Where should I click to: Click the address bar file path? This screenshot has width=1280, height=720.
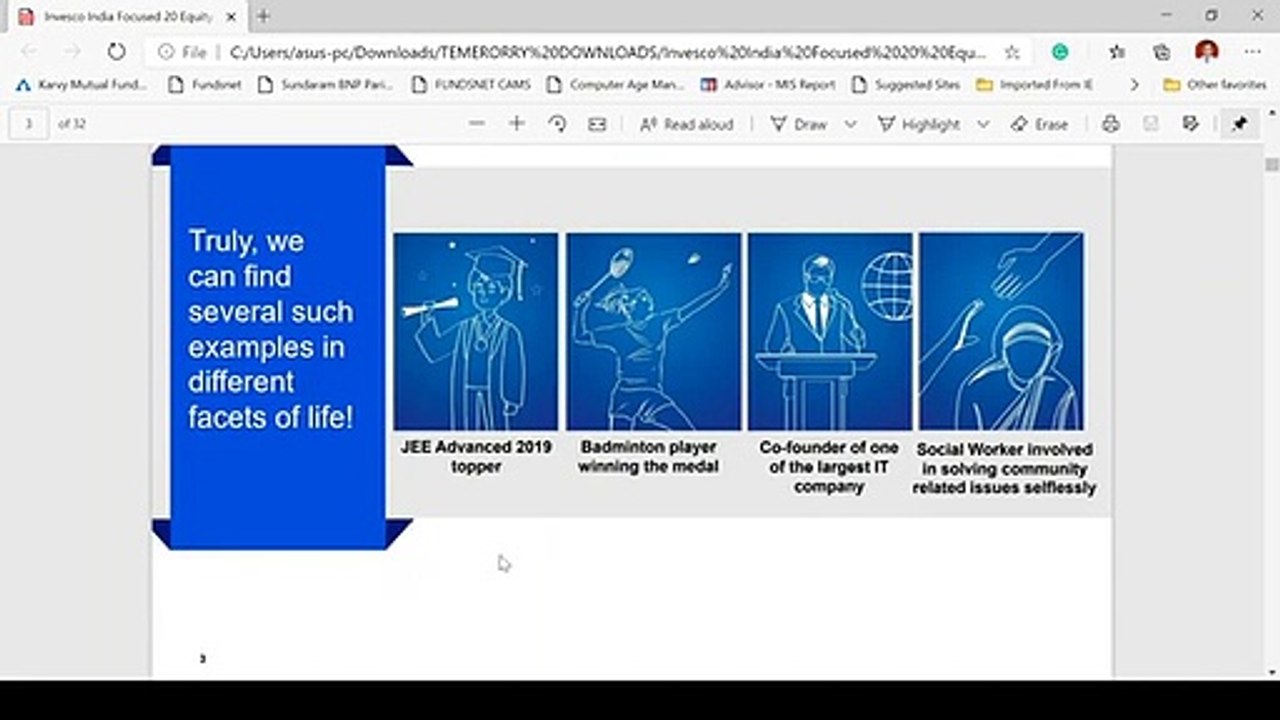[607, 52]
